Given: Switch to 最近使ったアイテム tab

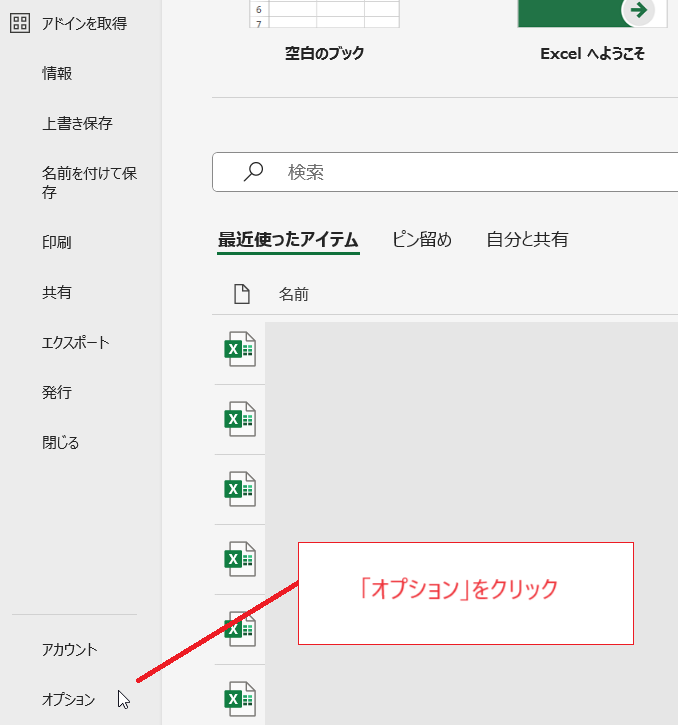Looking at the screenshot, I should coord(288,240).
